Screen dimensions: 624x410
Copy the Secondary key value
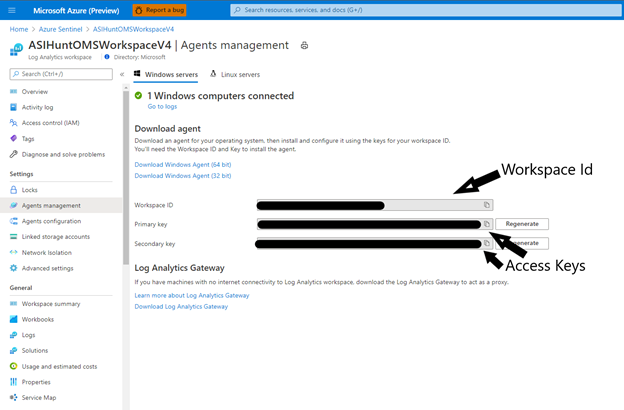coord(487,243)
